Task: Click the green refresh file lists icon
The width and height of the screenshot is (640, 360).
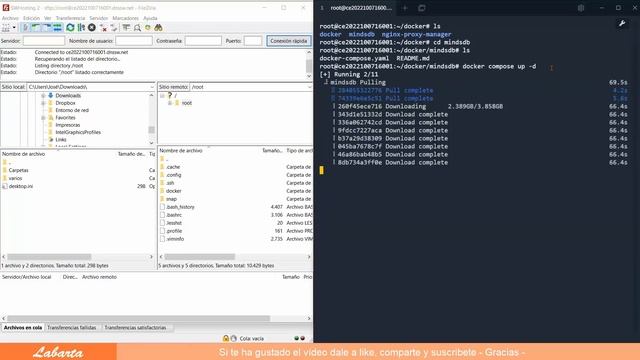Action: [70, 28]
